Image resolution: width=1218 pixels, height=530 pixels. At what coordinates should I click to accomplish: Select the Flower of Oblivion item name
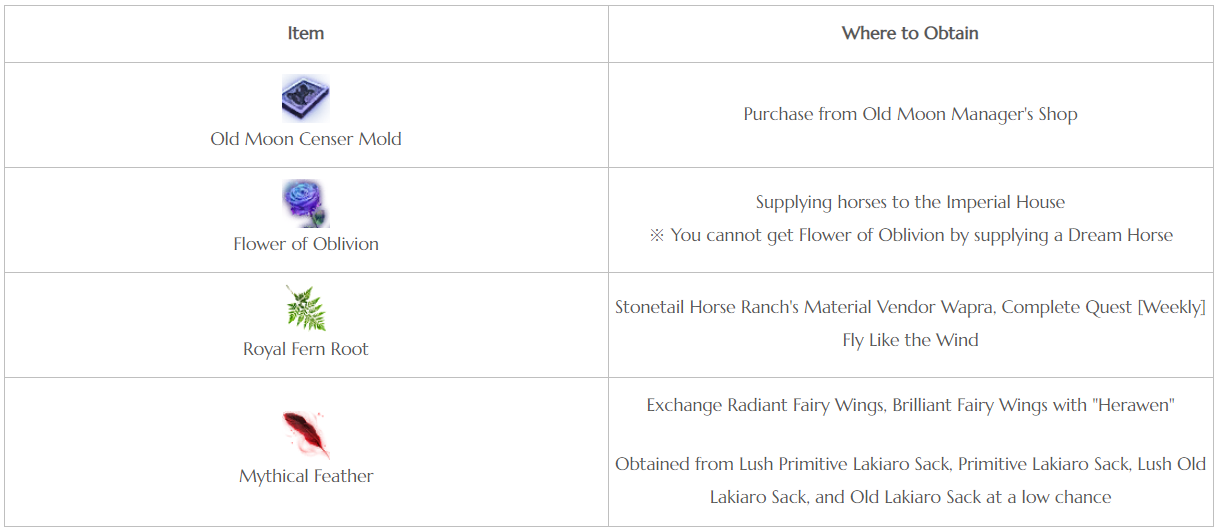pyautogui.click(x=306, y=244)
